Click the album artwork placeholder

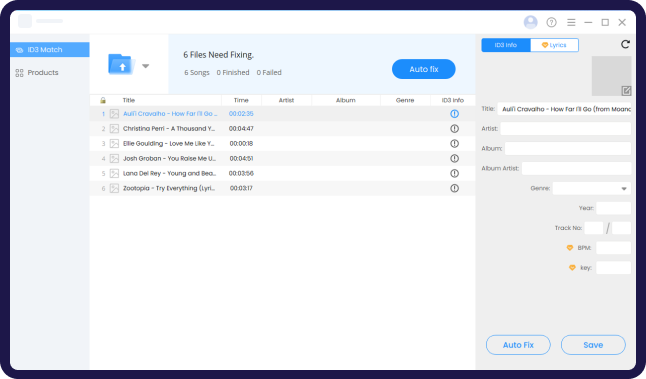611,76
